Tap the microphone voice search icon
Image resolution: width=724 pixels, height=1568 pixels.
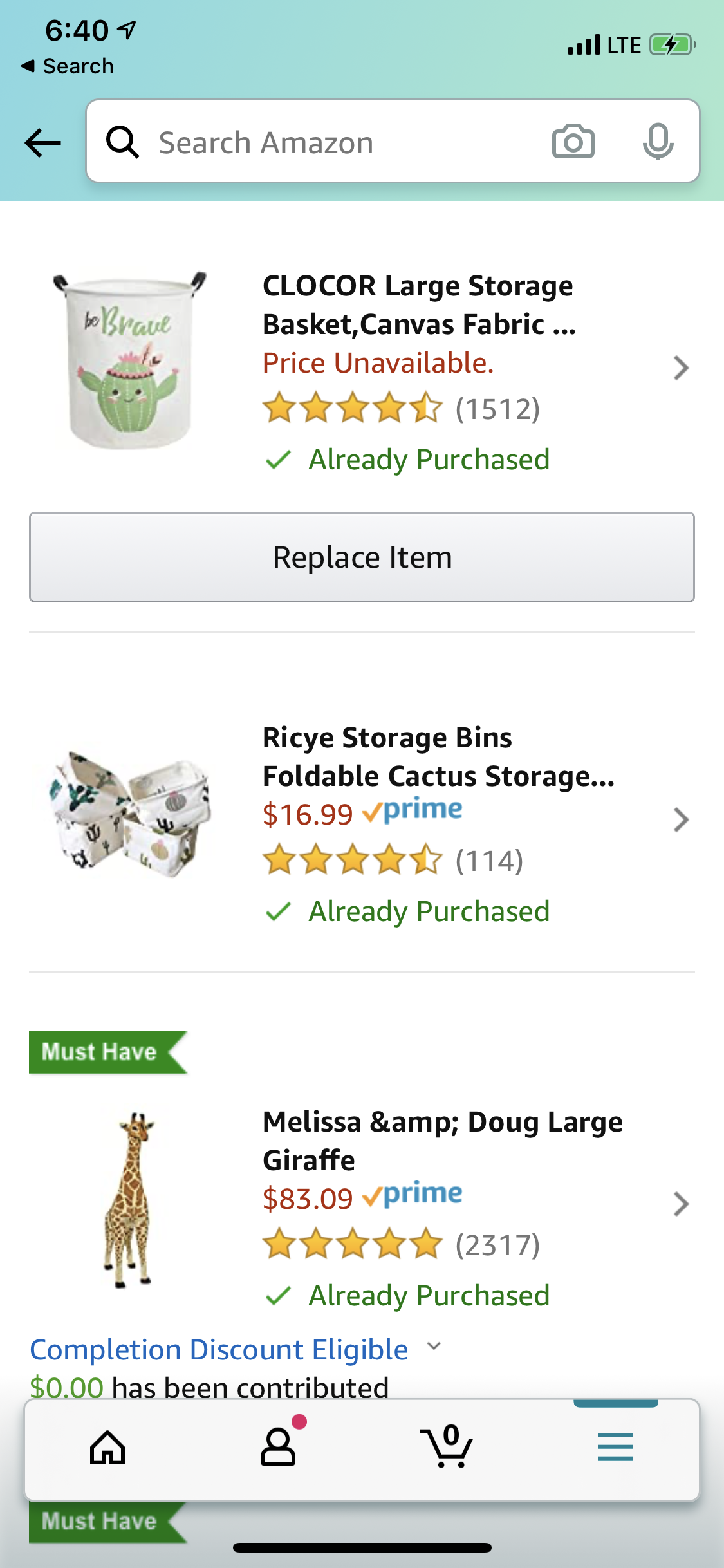click(x=658, y=142)
